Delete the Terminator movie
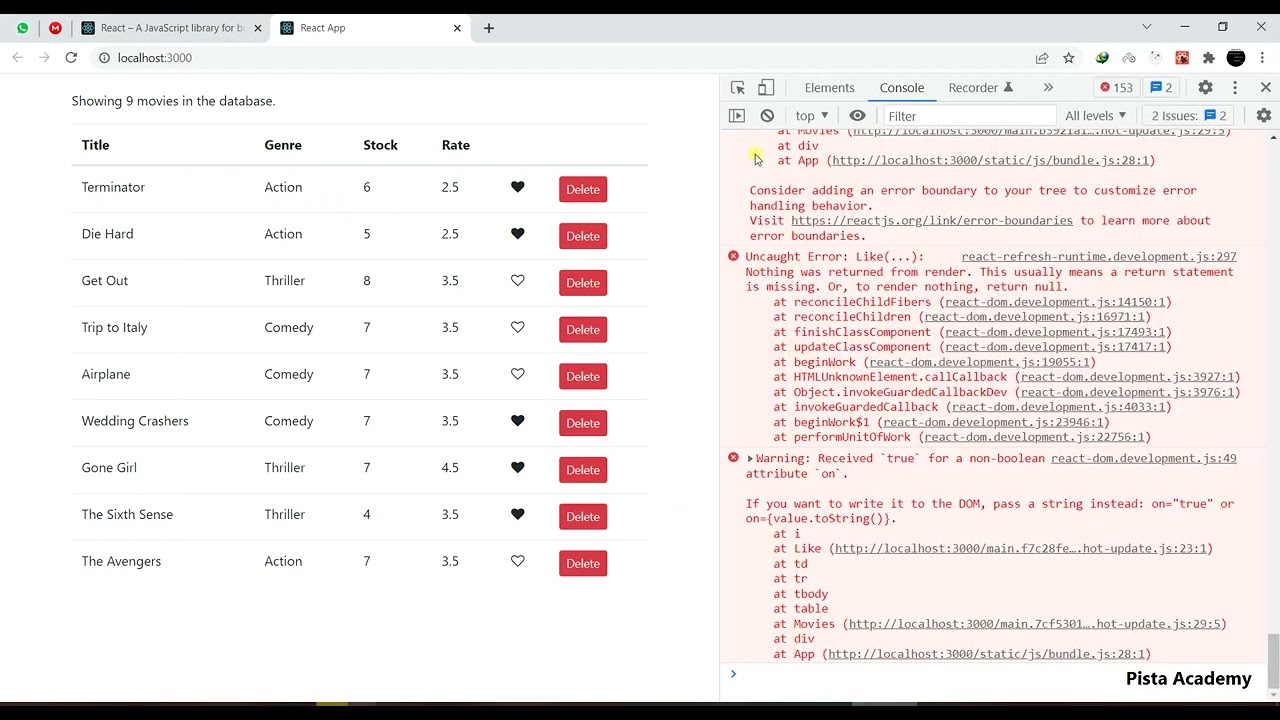Image resolution: width=1280 pixels, height=720 pixels. click(583, 189)
